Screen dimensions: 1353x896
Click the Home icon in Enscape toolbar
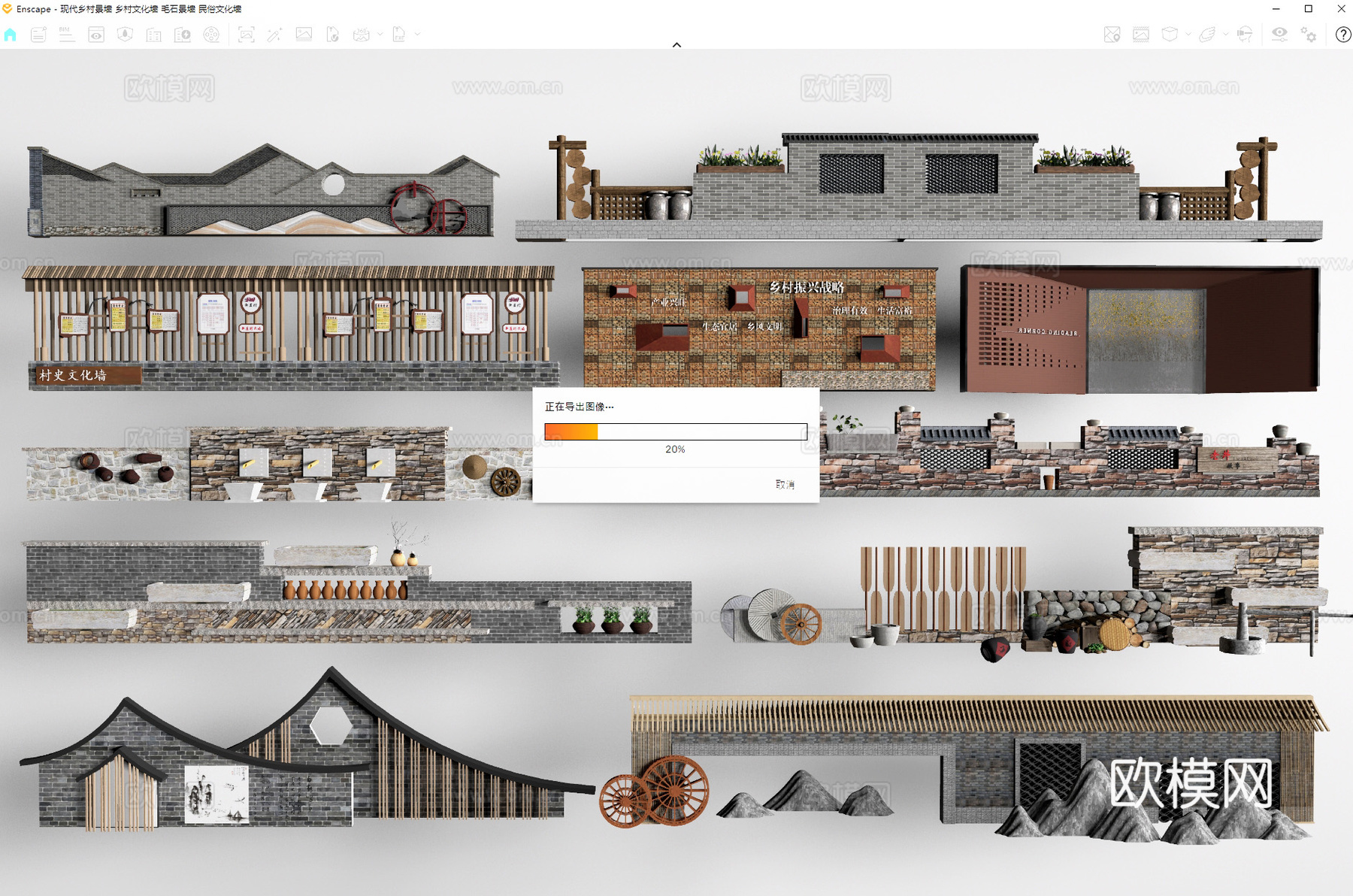click(x=11, y=35)
